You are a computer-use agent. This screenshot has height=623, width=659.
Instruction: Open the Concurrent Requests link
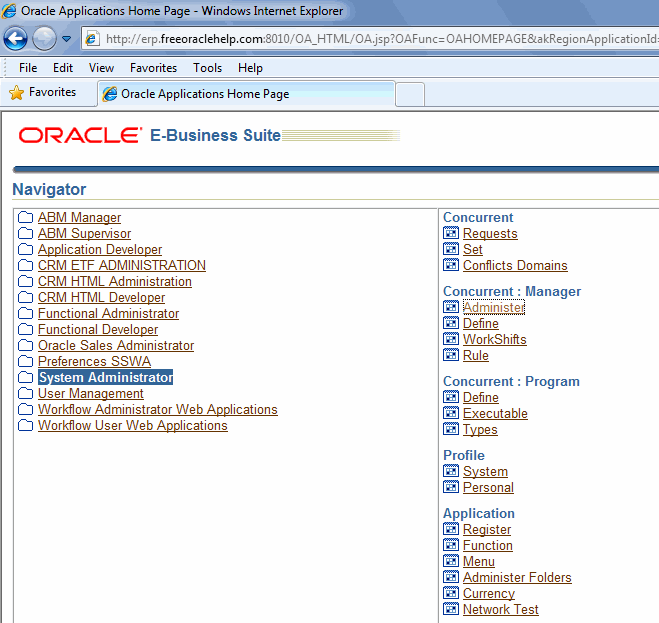click(490, 233)
